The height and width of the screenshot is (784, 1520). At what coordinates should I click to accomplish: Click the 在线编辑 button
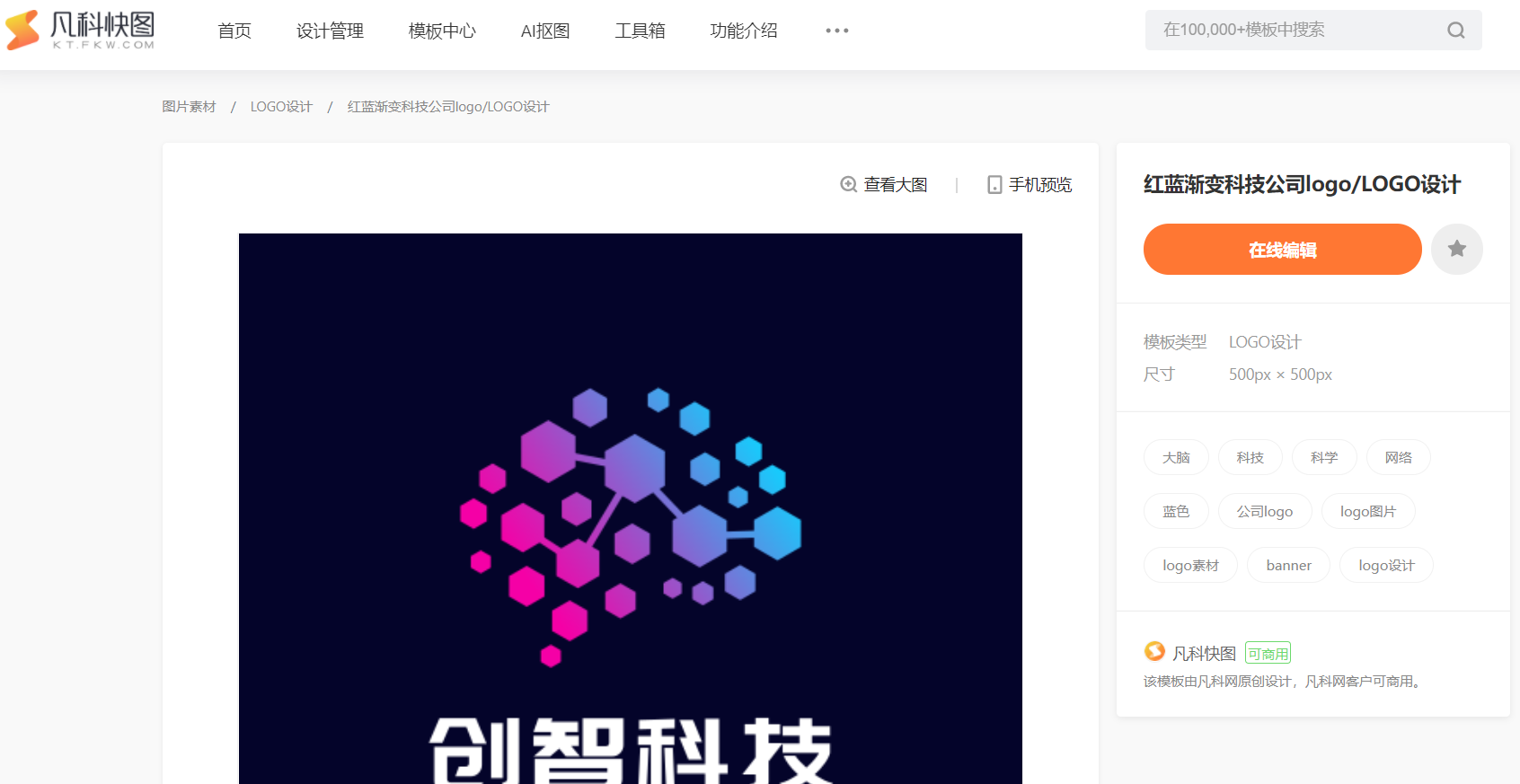coord(1282,249)
